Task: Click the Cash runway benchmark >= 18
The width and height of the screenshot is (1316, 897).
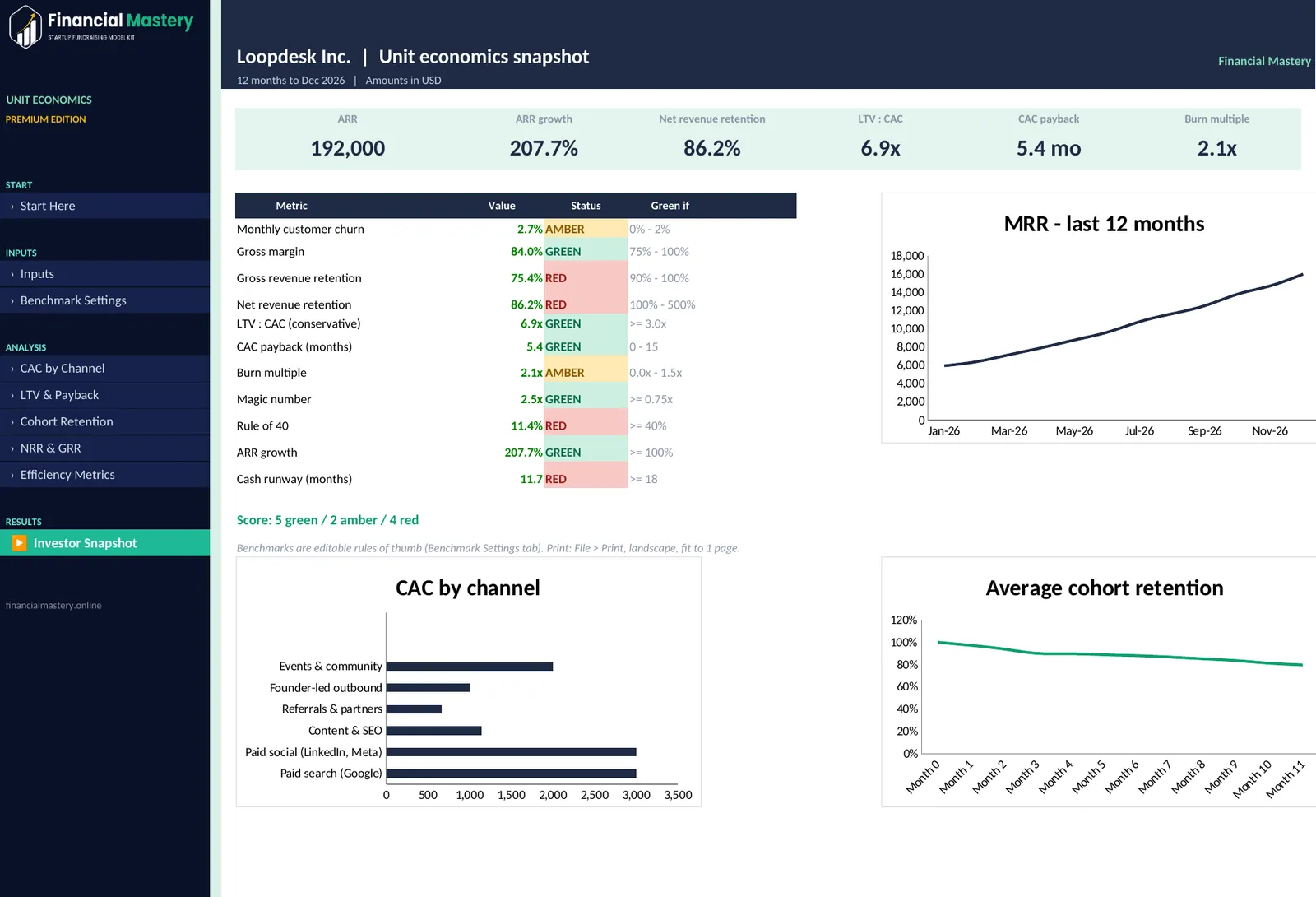Action: 643,479
